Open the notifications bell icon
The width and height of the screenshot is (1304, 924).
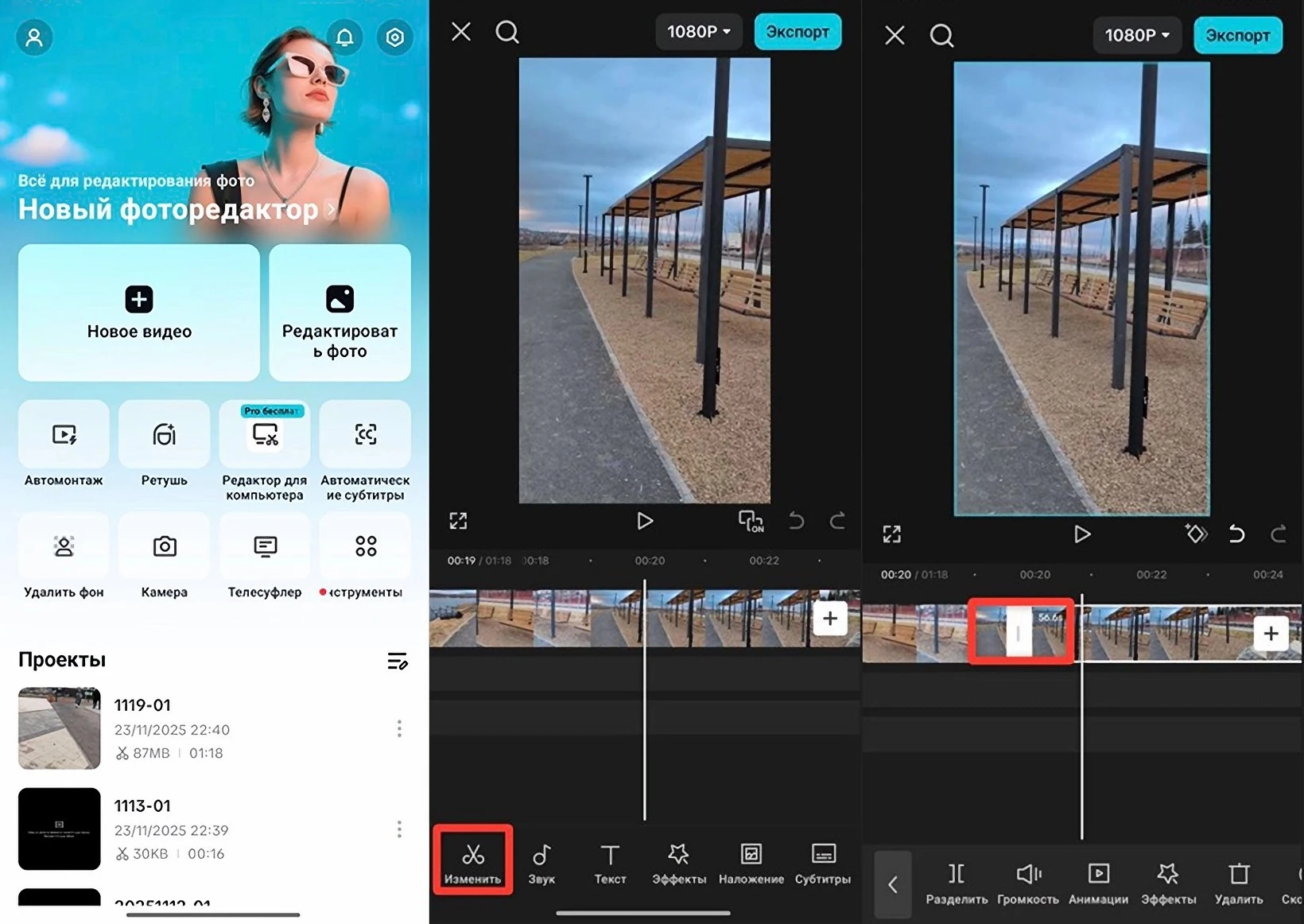click(x=344, y=37)
